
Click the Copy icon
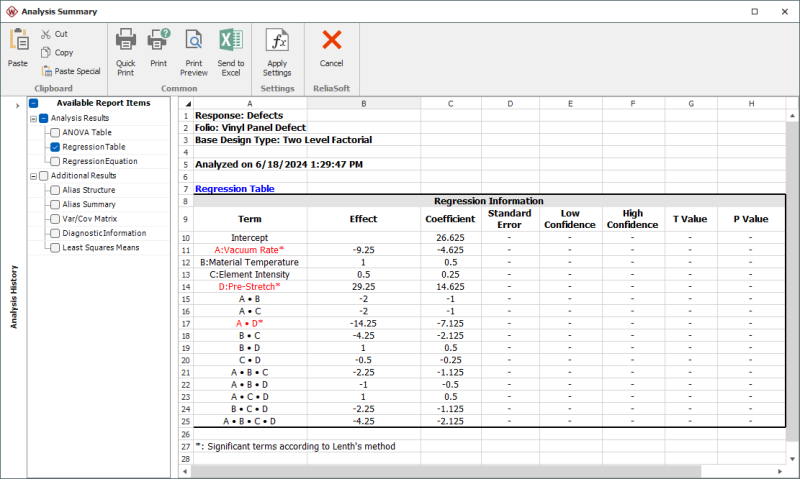point(47,52)
